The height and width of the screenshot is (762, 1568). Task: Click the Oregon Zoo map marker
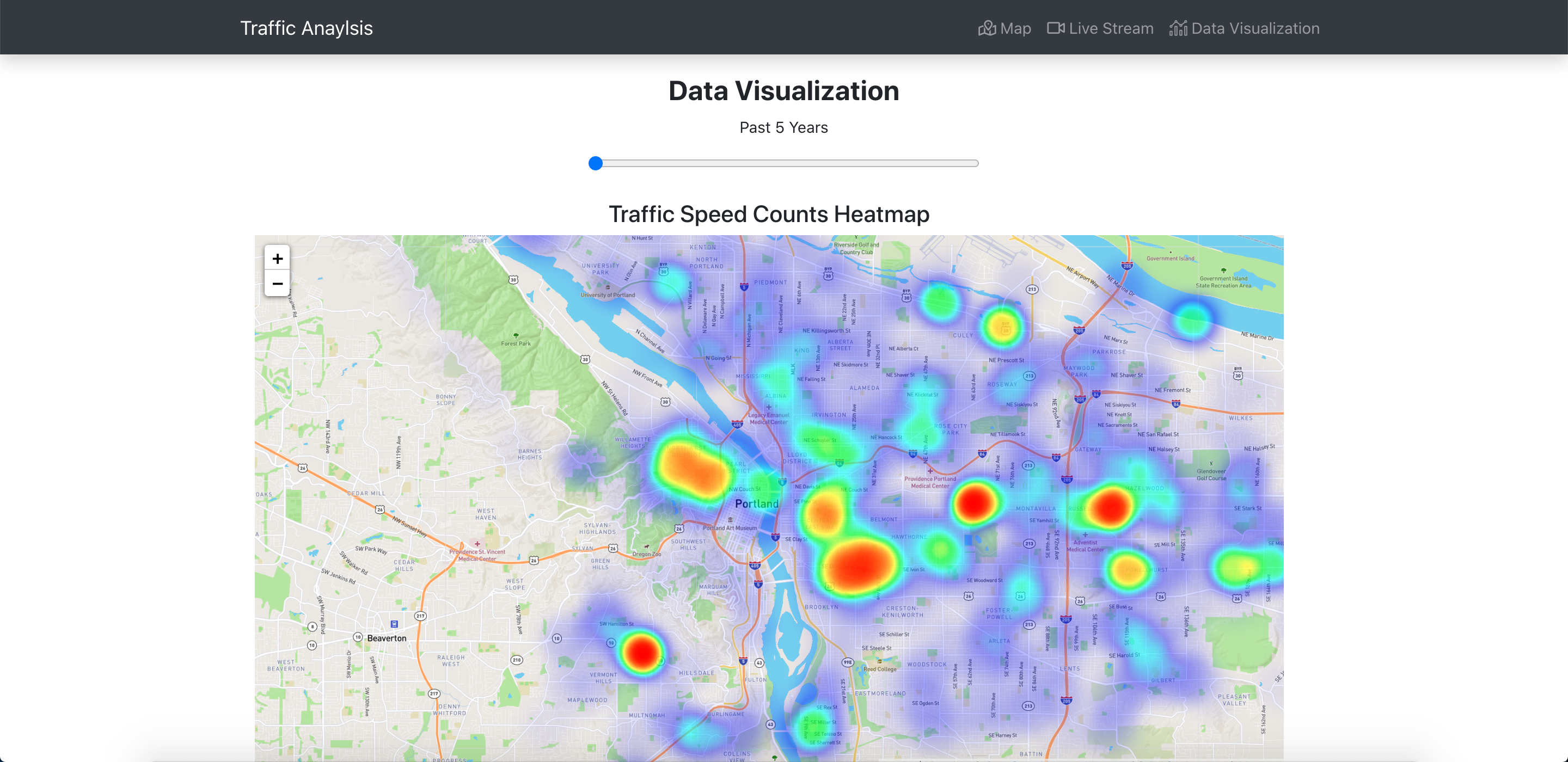click(x=646, y=546)
